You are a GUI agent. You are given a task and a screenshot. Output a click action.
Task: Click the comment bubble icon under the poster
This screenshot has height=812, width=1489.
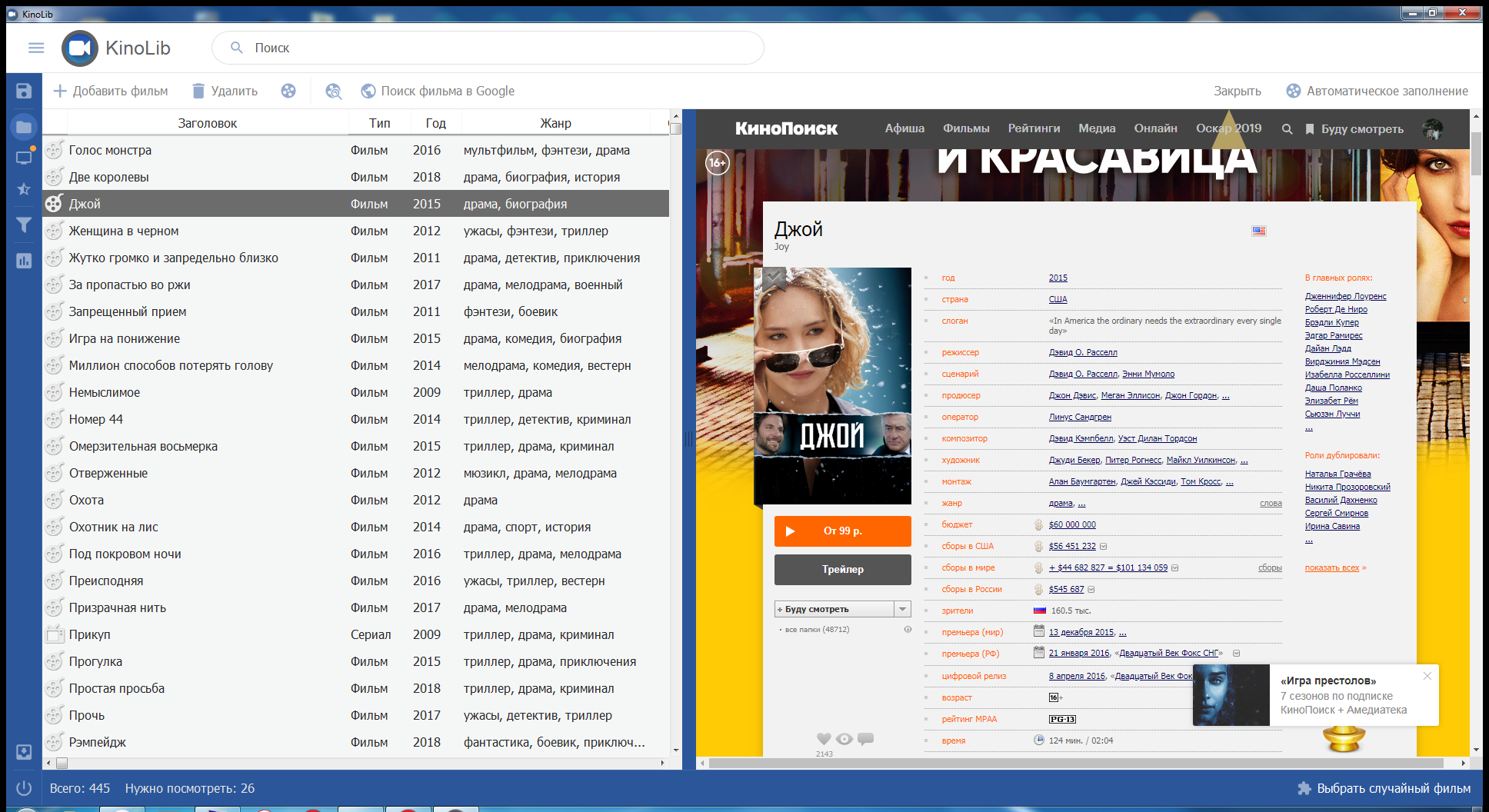click(865, 738)
